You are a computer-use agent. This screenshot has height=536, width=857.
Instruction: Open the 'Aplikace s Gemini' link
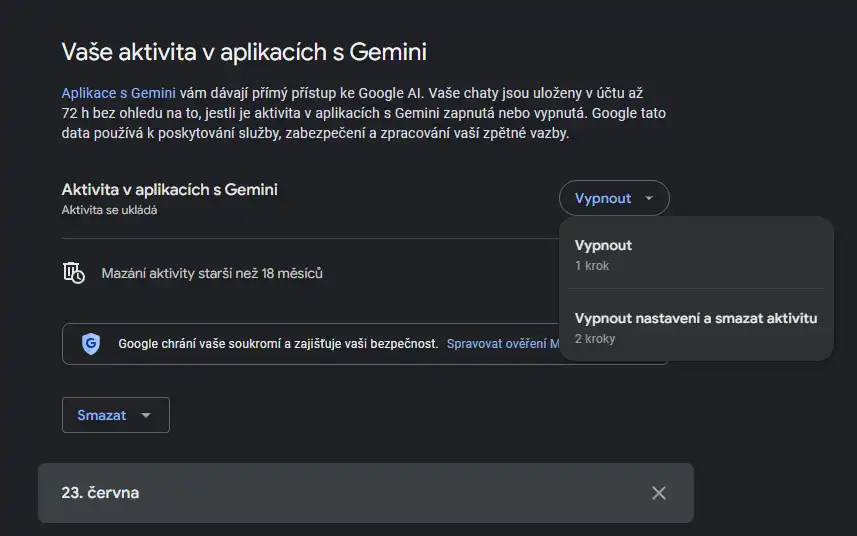(119, 93)
